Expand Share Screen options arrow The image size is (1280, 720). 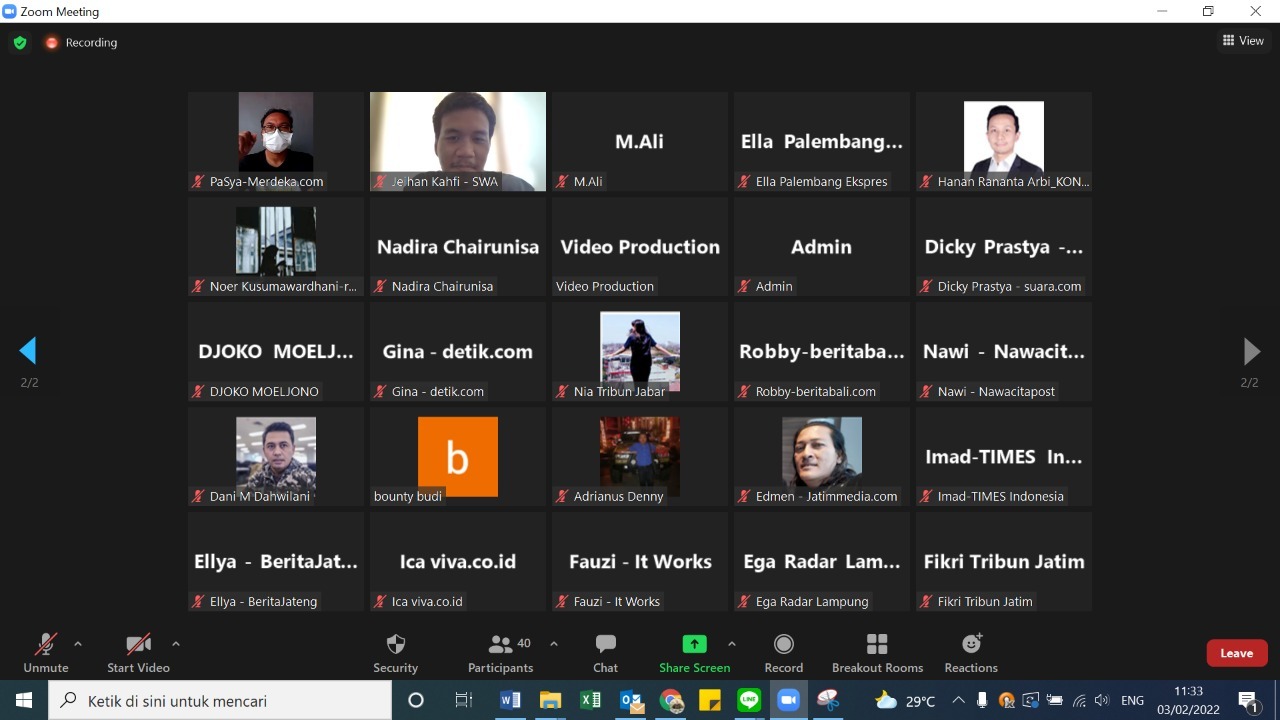[732, 644]
